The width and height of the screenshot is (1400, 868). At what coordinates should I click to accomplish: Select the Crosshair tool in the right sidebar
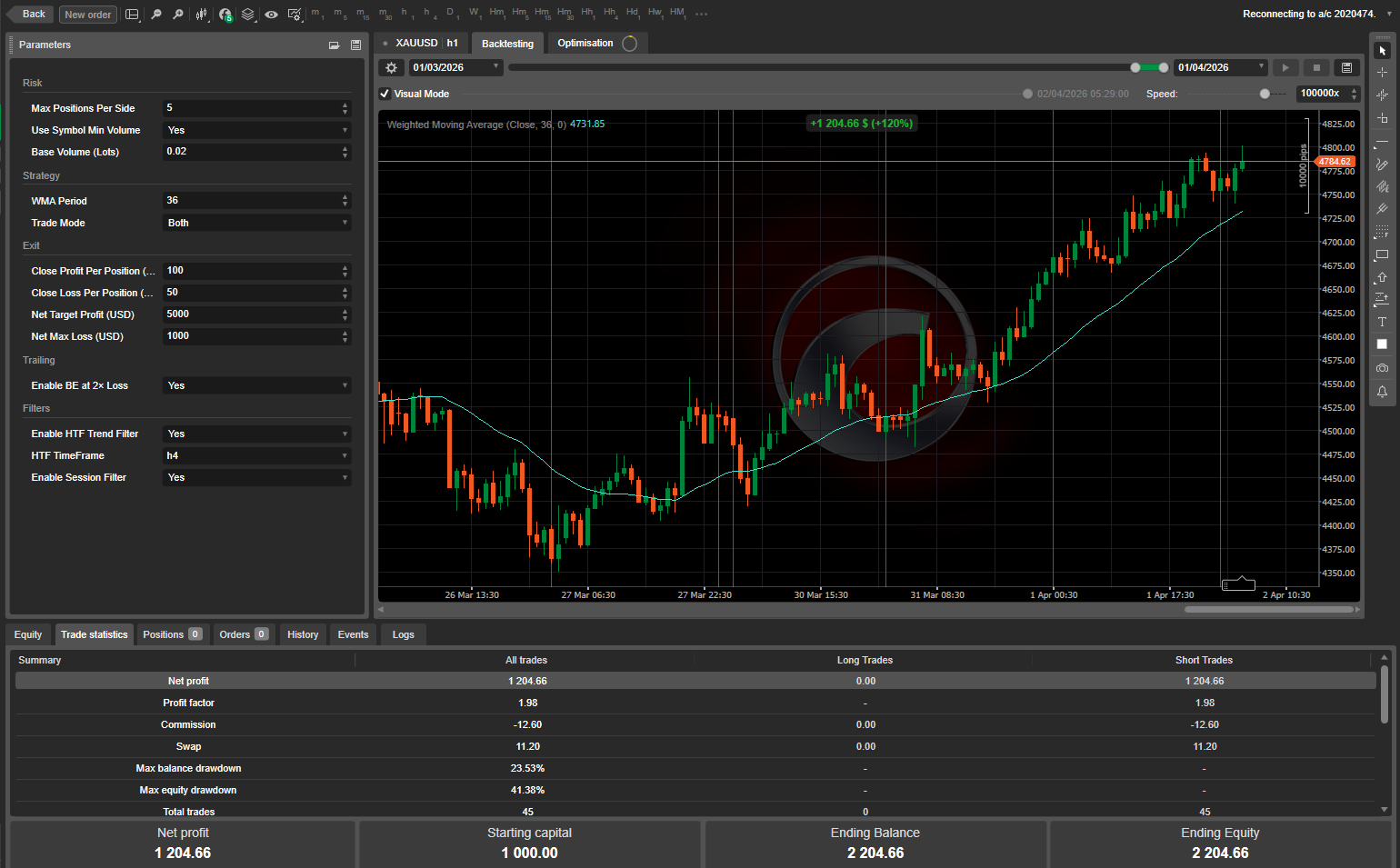point(1382,71)
